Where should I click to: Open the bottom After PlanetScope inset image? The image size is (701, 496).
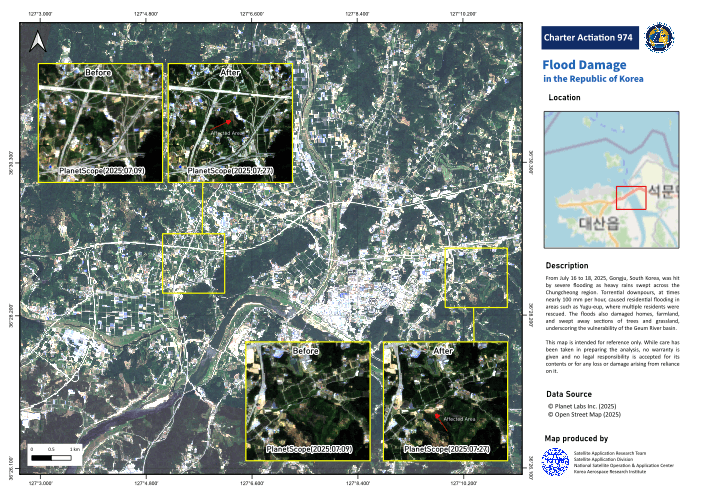point(444,401)
